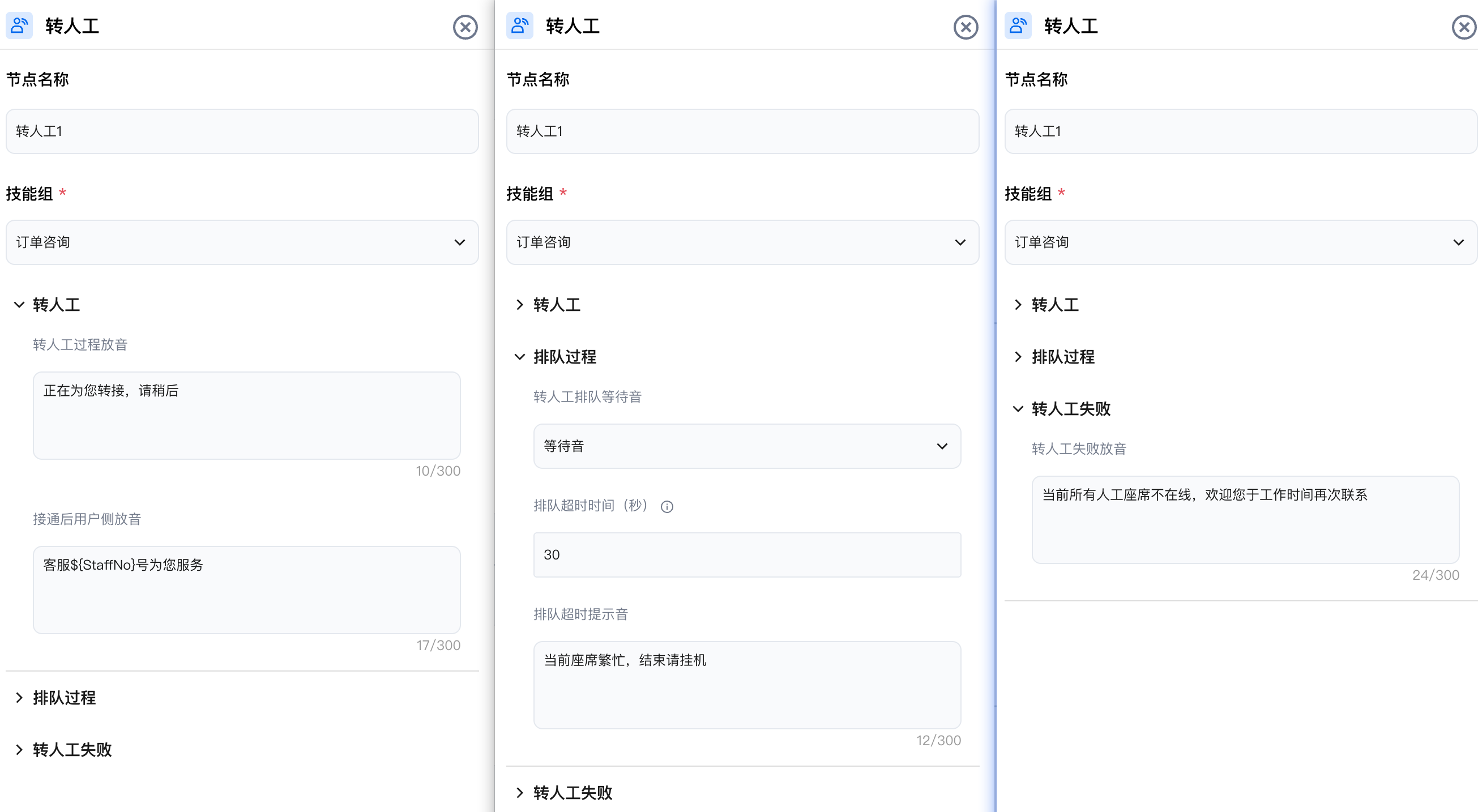Screen dimensions: 1478x812
Task: Expand the 转人工失败 section in the left panel
Action: [63, 750]
